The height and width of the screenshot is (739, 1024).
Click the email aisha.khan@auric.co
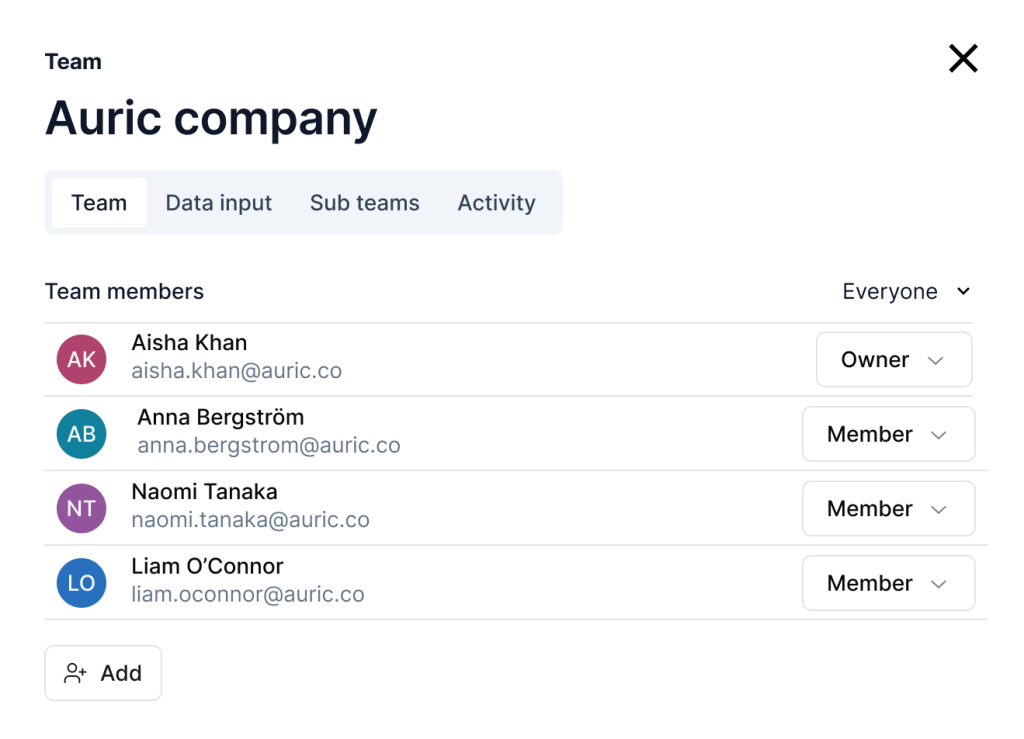237,371
